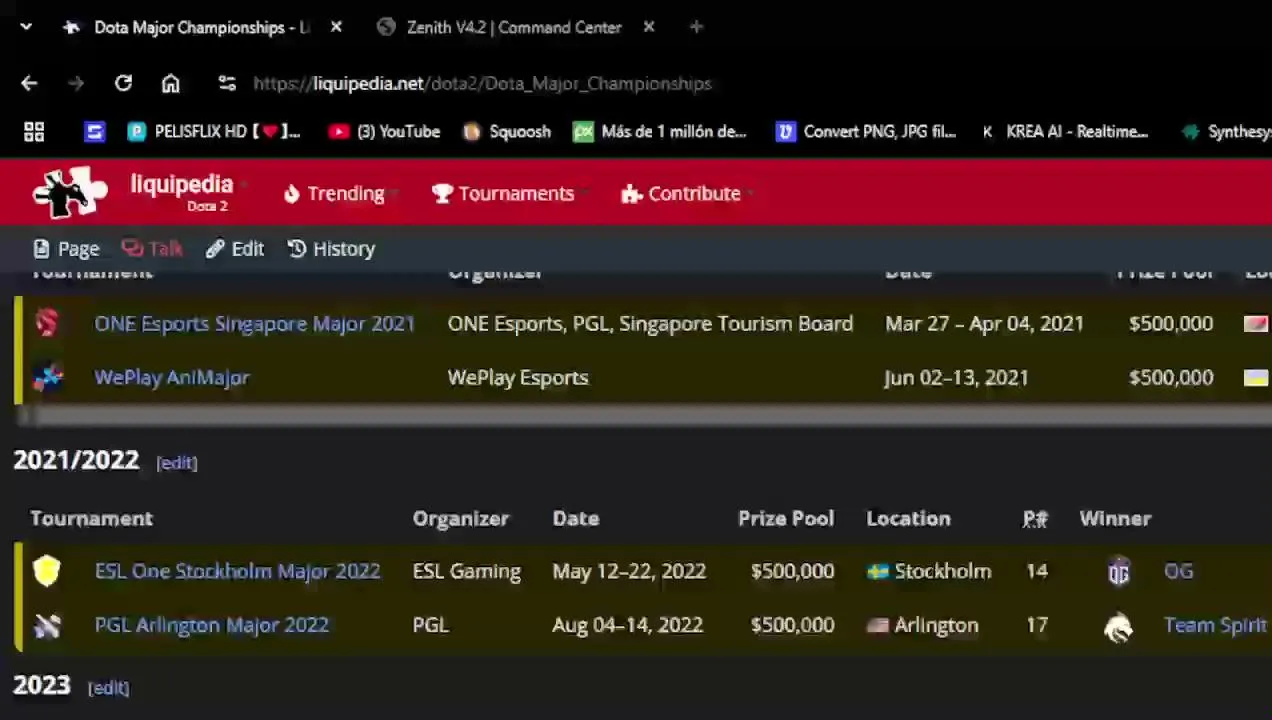
Task: Click the horizontal table scrollbar
Action: click(x=644, y=416)
